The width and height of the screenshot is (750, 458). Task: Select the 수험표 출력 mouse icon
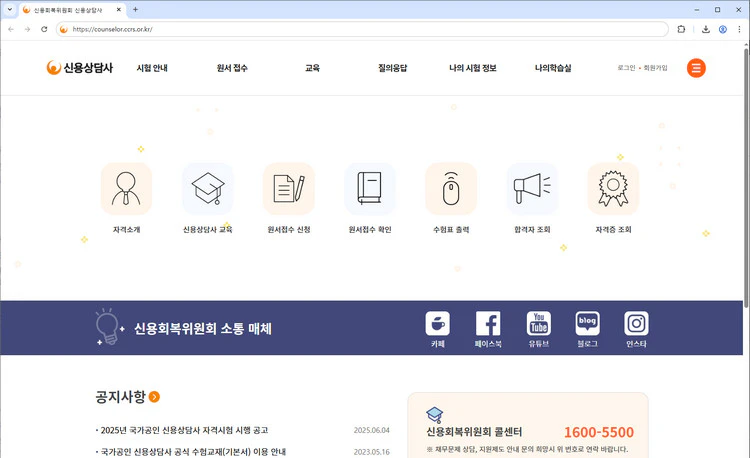pos(451,189)
